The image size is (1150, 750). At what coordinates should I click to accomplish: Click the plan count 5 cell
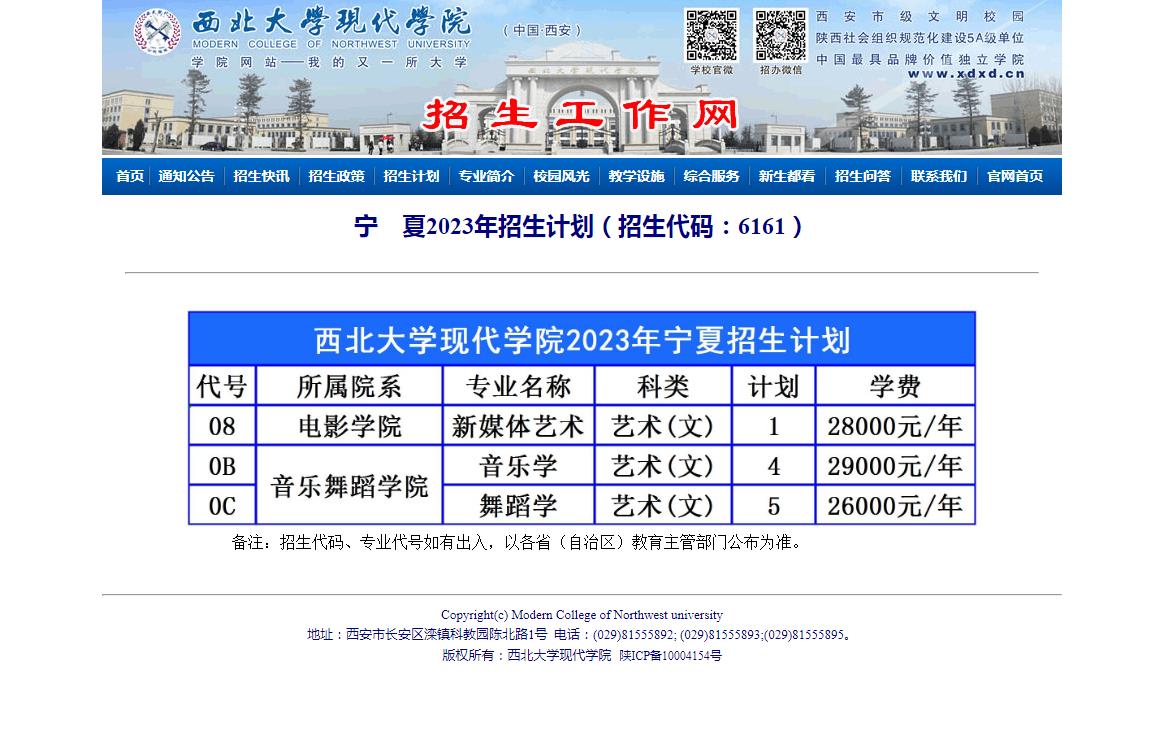point(774,506)
